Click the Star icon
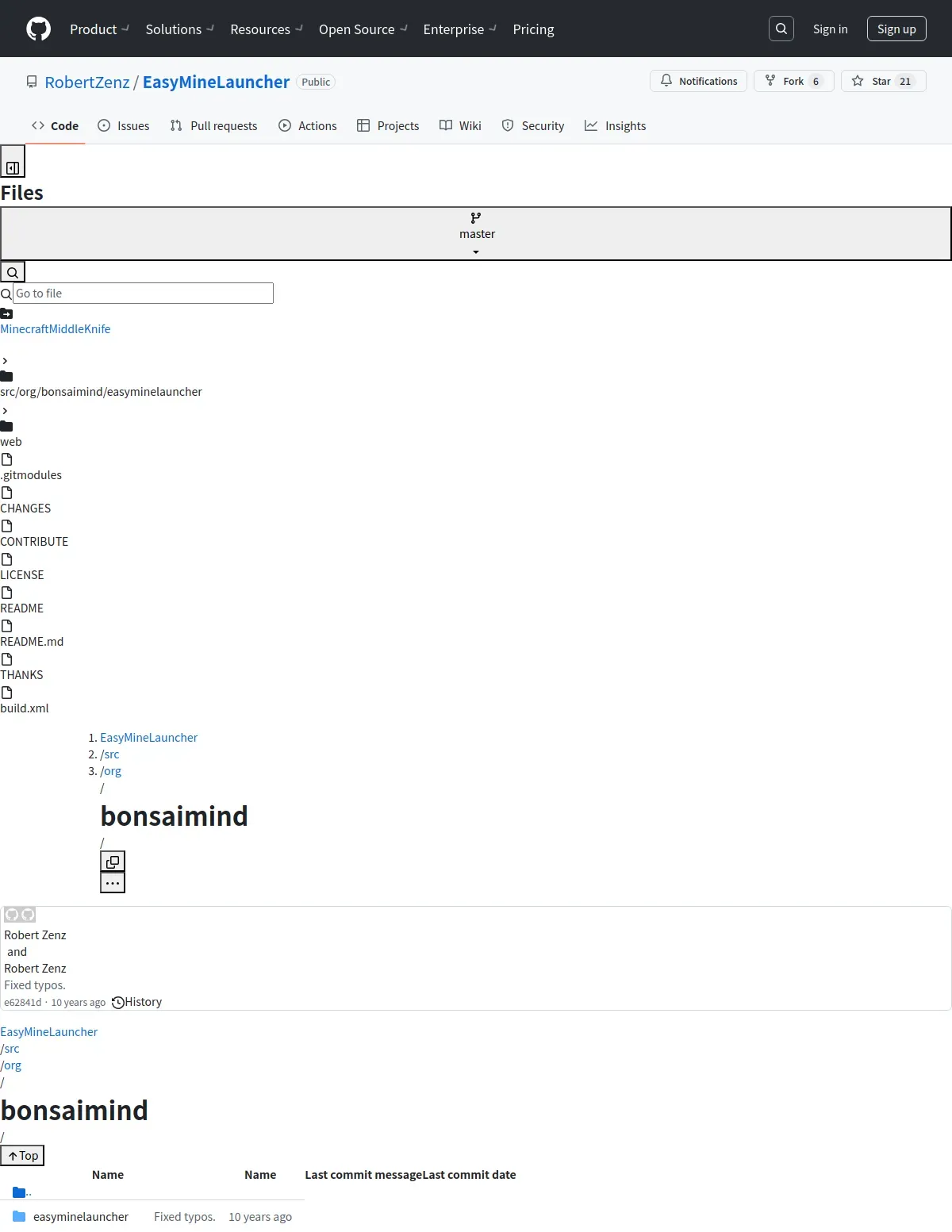This screenshot has width=952, height=1232. 858,80
